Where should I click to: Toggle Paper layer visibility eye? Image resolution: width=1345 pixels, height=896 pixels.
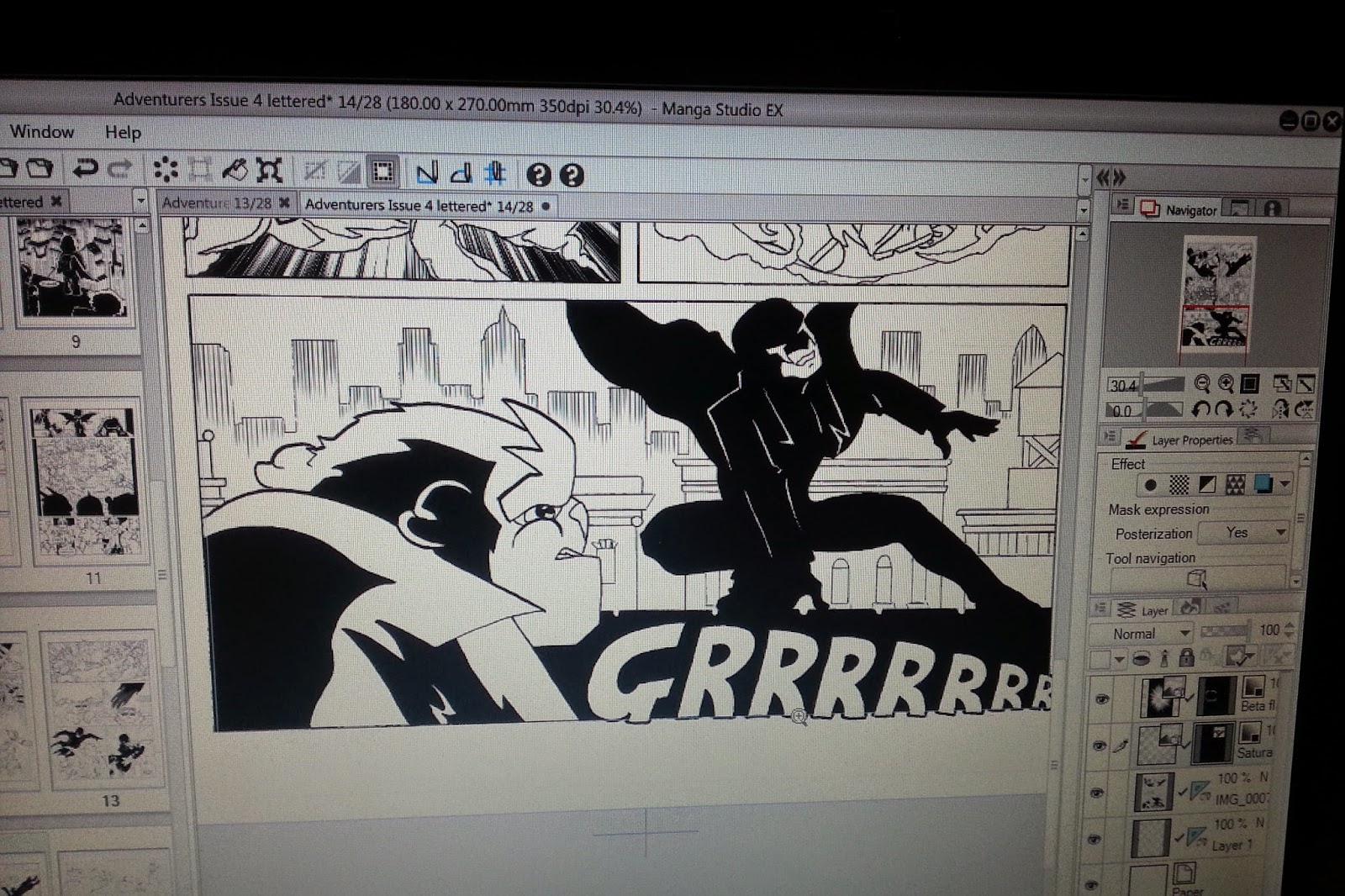pyautogui.click(x=1091, y=884)
